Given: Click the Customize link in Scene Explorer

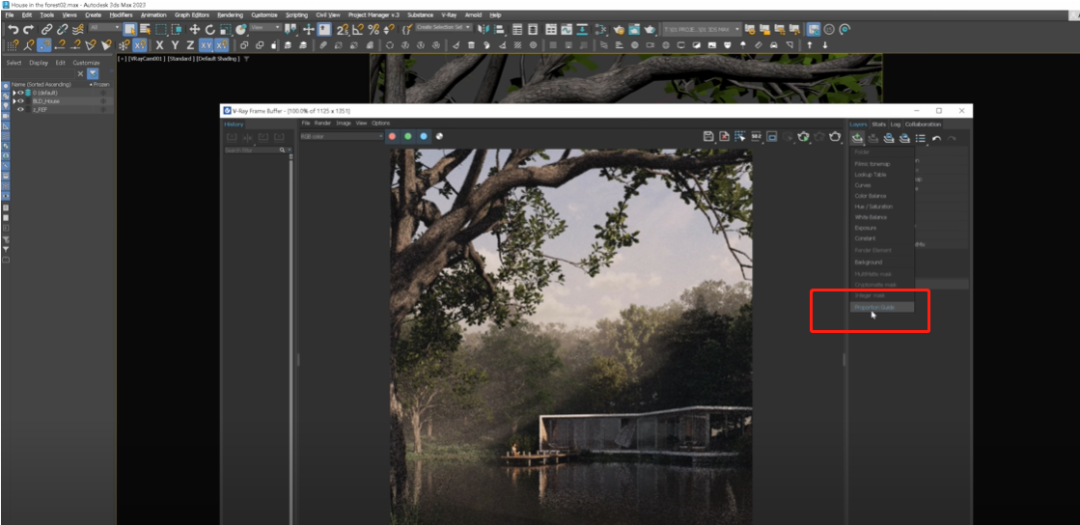Looking at the screenshot, I should pos(86,62).
